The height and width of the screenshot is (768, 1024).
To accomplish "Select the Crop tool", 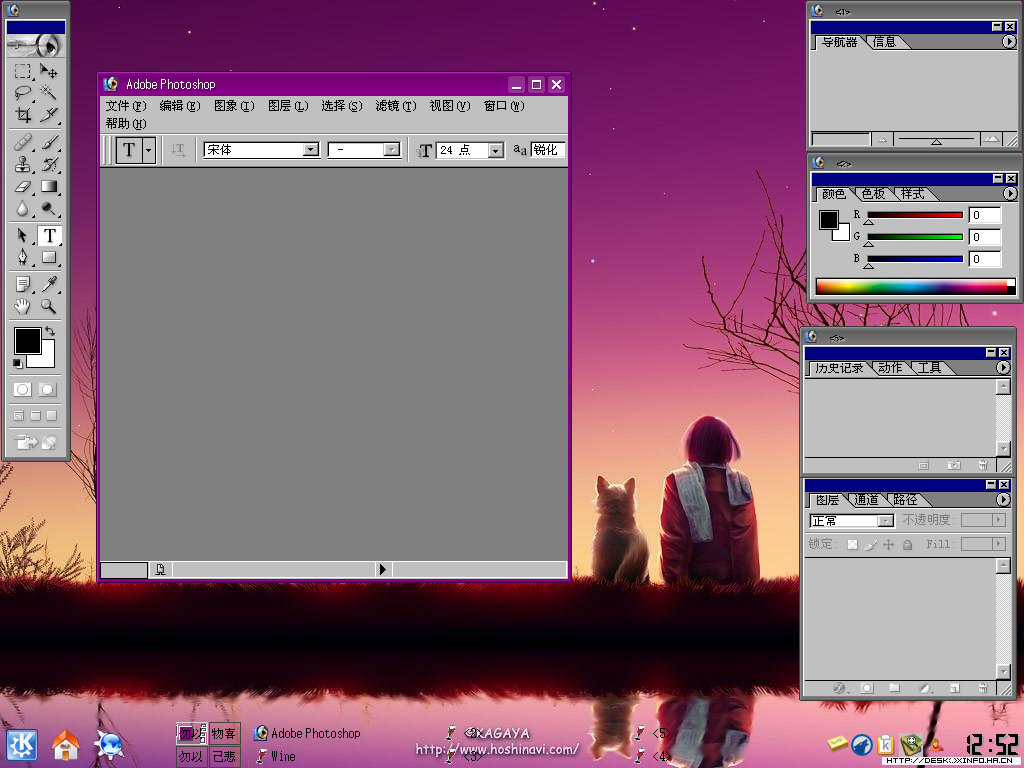I will (x=23, y=115).
